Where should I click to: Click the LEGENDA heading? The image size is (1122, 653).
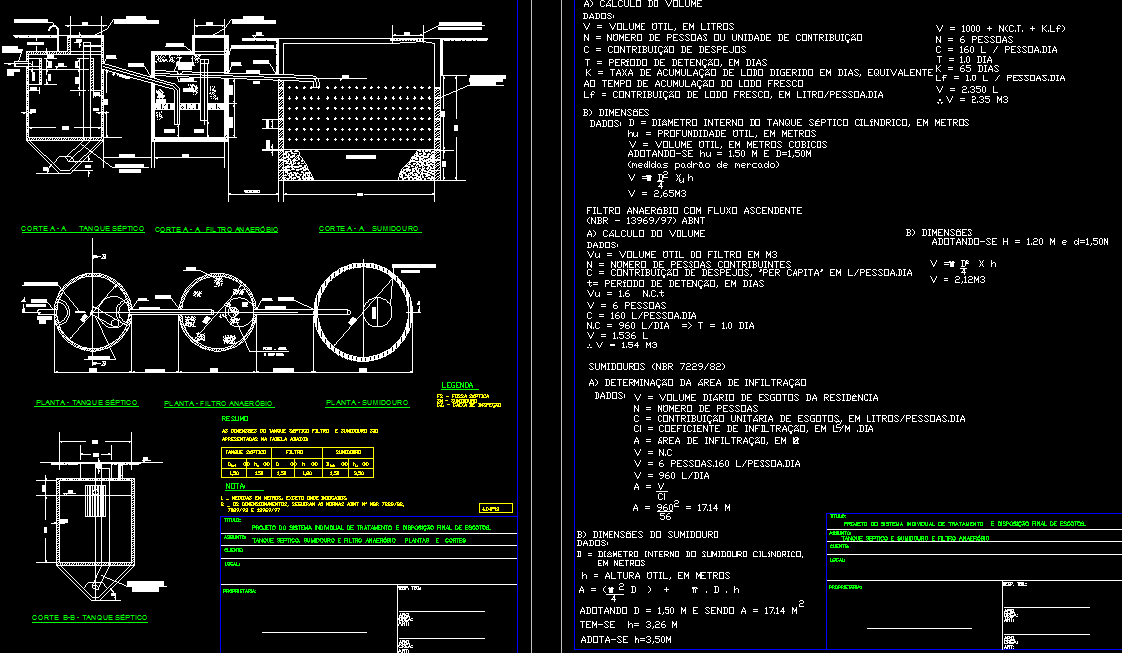(x=455, y=385)
